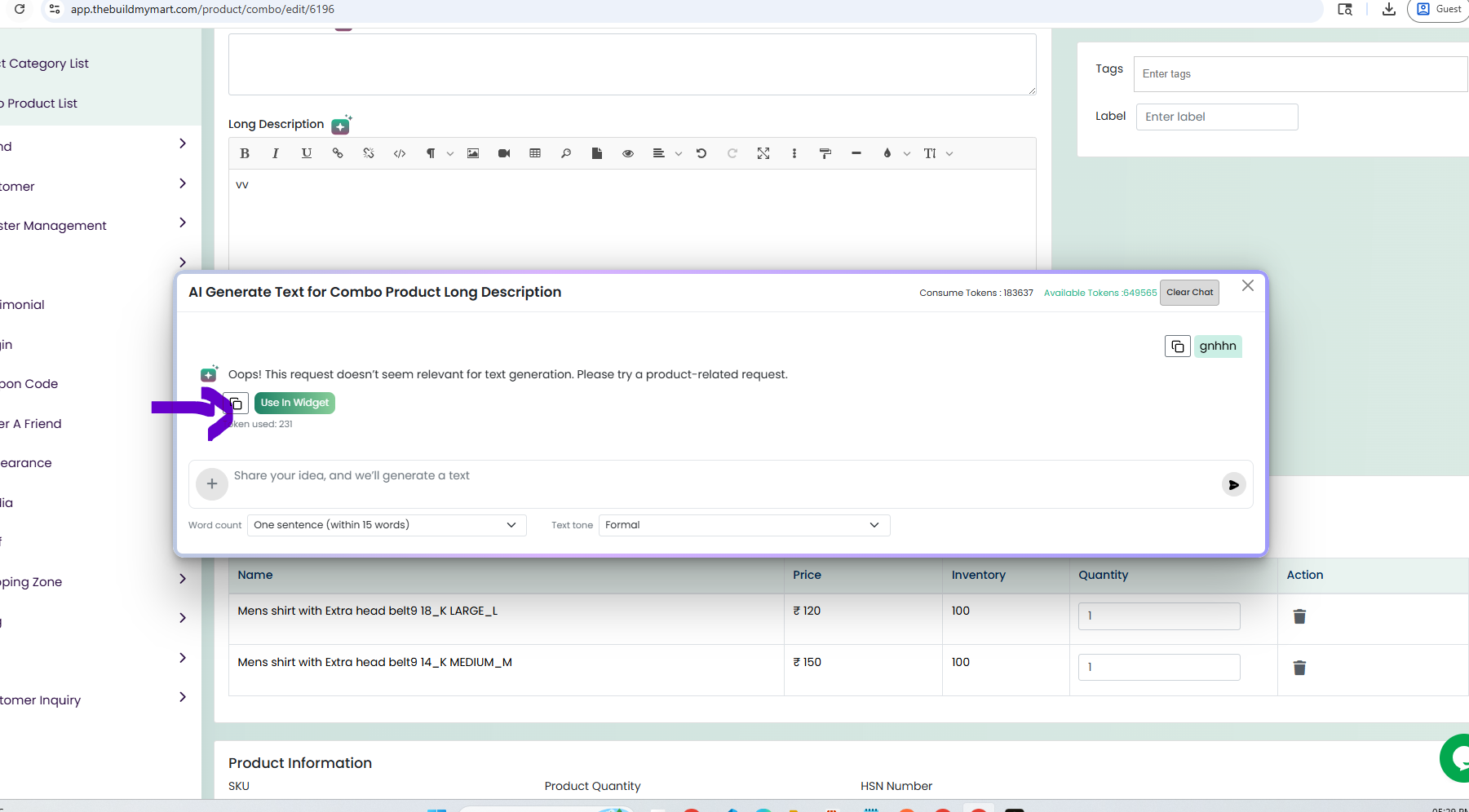
Task: Toggle italic formatting in the editor toolbar
Action: 276,153
